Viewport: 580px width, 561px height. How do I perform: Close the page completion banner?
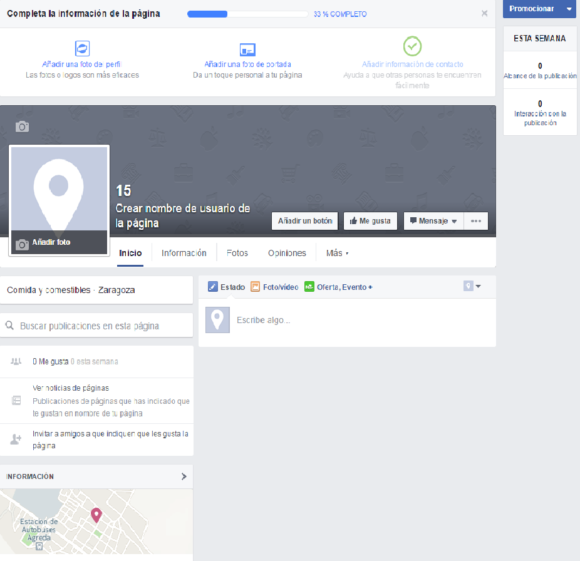484,14
